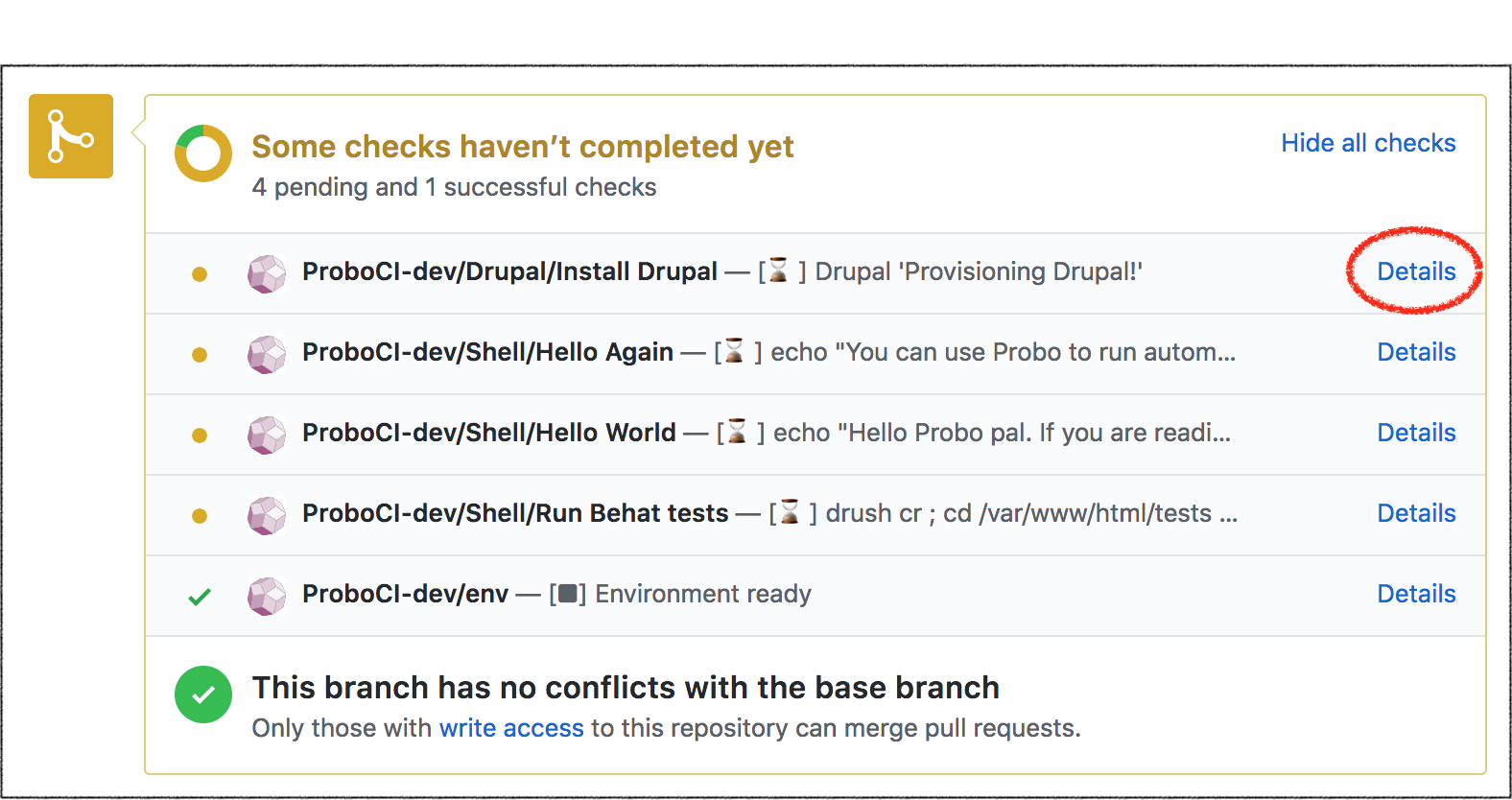This screenshot has width=1512, height=800.
Task: Click the ProboCI avatar beside Install Drupal
Action: point(266,273)
